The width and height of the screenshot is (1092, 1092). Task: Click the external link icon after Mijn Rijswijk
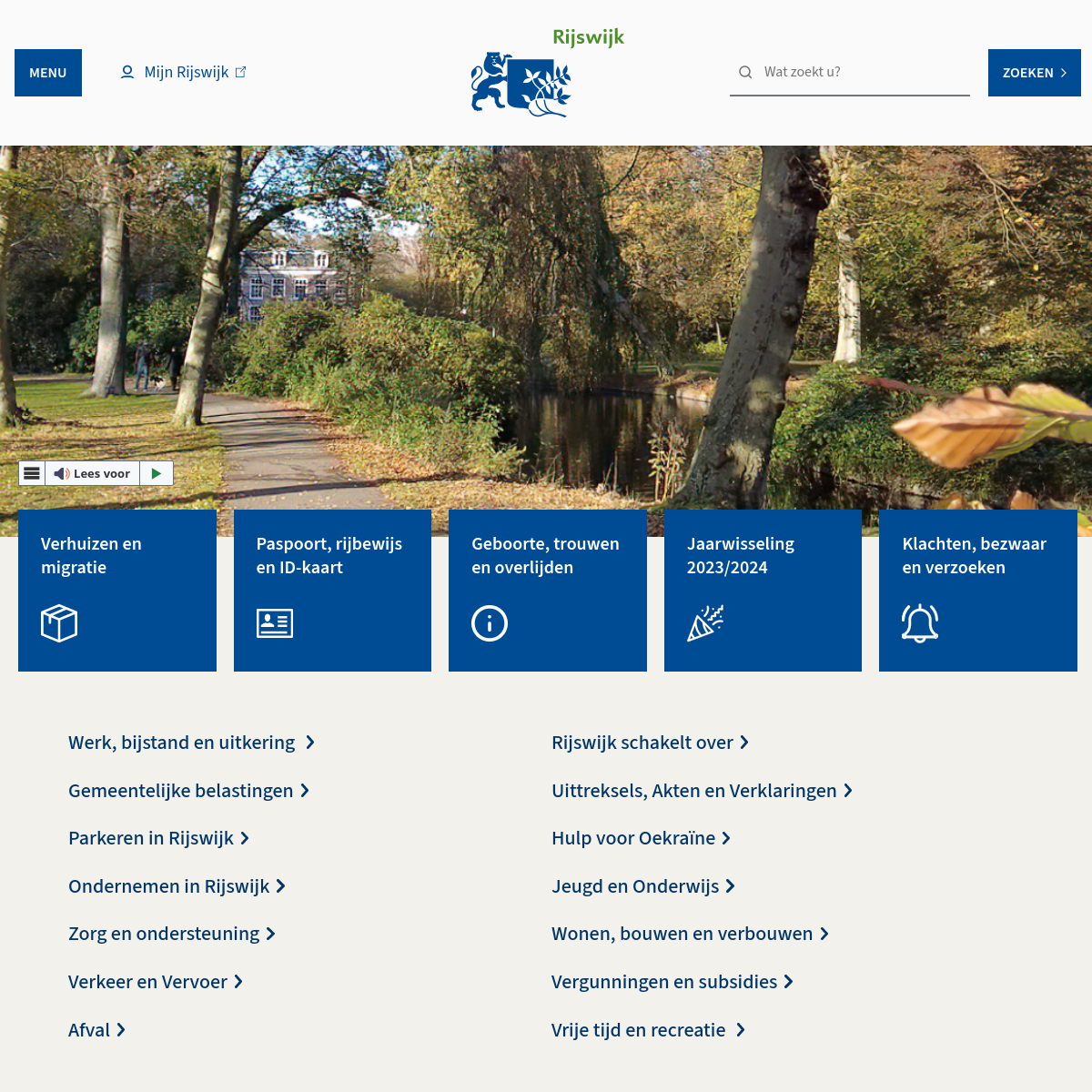coord(240,72)
